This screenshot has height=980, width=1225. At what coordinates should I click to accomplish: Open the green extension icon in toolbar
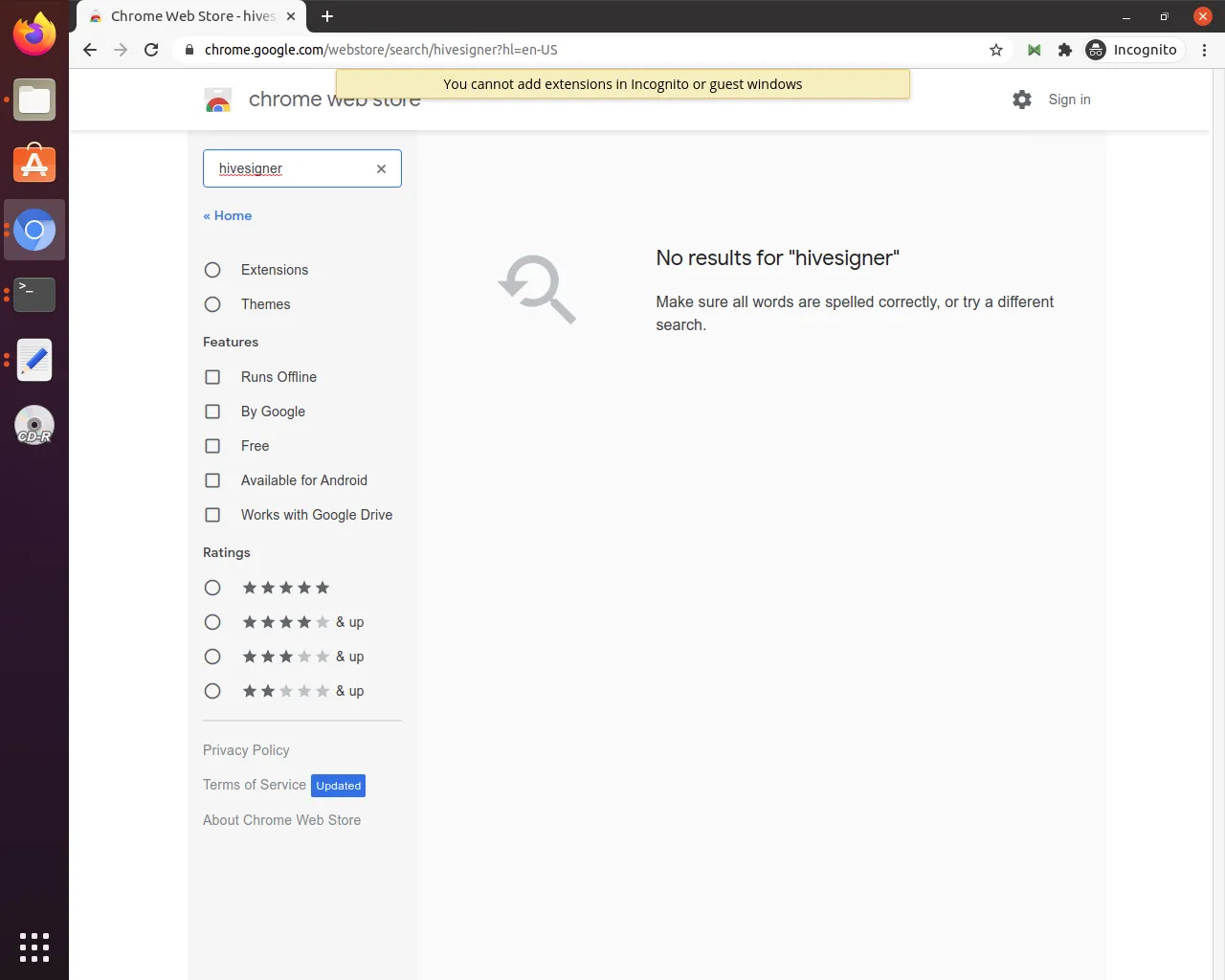(1035, 50)
